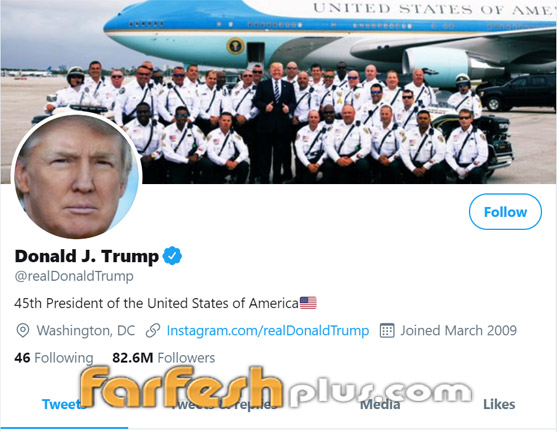Switch to the Media tab

[x=380, y=405]
